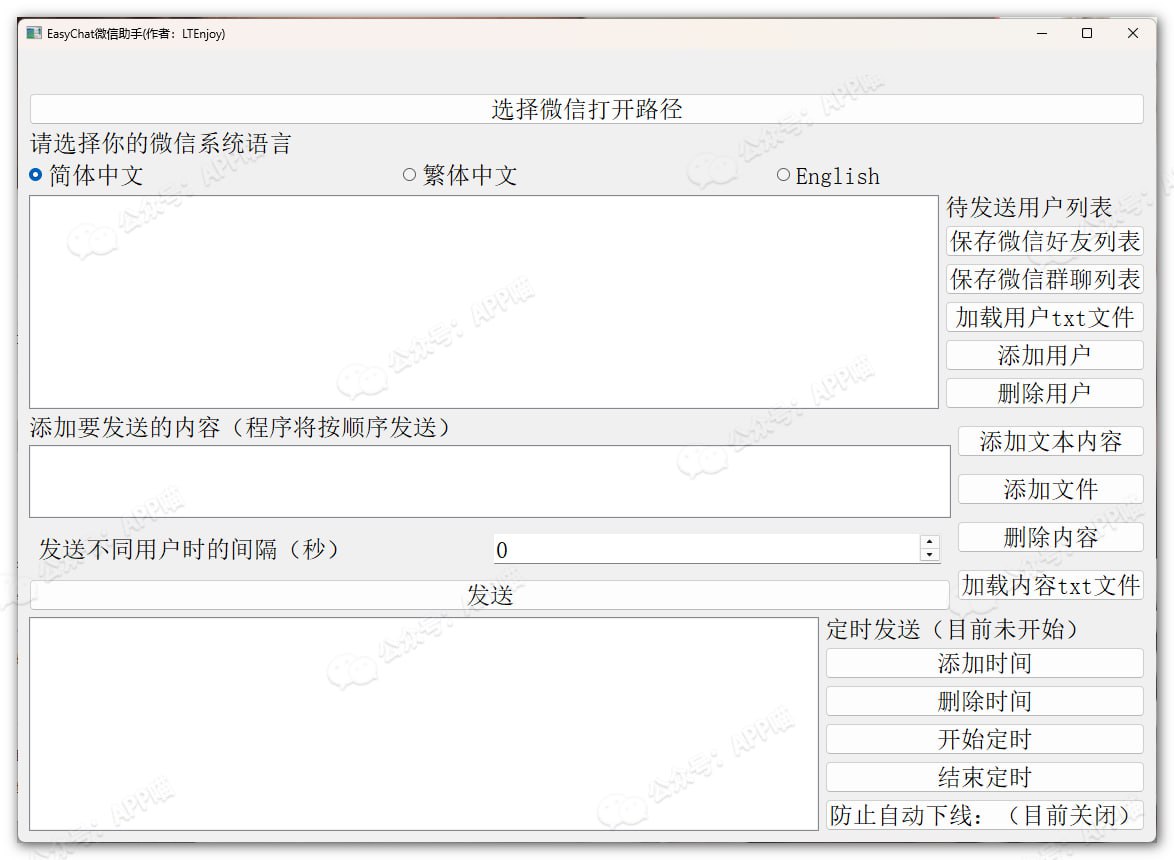Click 保存微信好友列表 button
The image size is (1174, 860).
(1044, 242)
